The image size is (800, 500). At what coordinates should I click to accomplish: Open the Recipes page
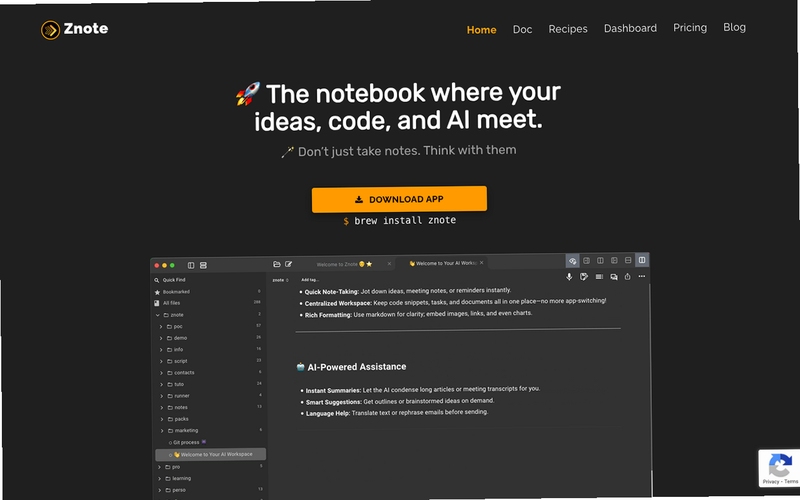tap(568, 29)
